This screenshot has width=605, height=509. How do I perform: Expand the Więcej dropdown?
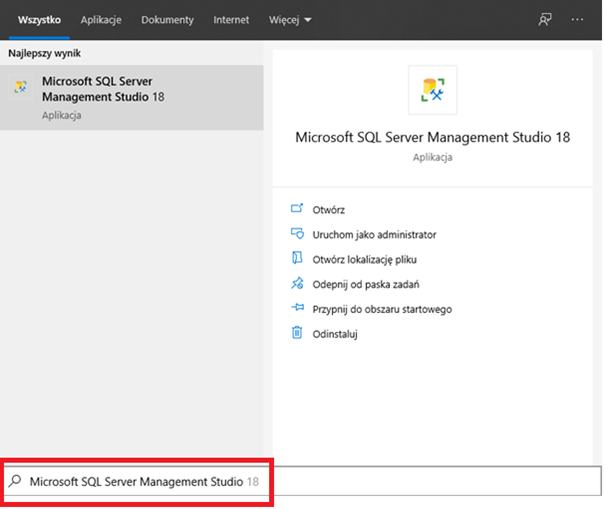coord(290,20)
